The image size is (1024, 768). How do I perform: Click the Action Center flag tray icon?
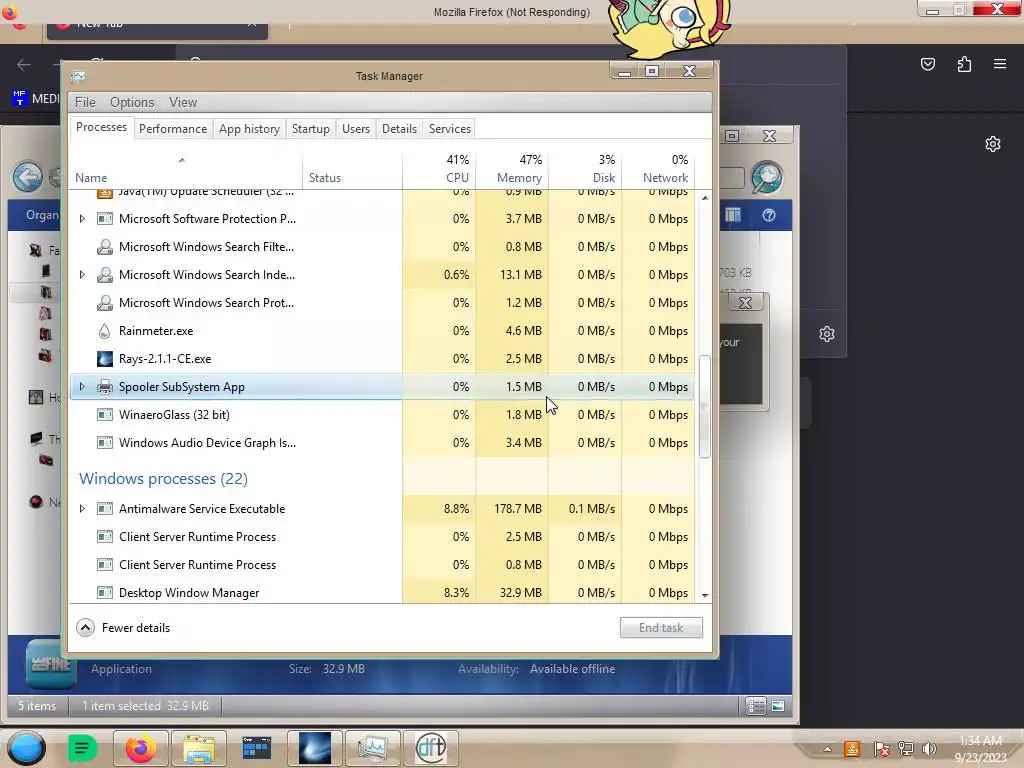point(882,749)
